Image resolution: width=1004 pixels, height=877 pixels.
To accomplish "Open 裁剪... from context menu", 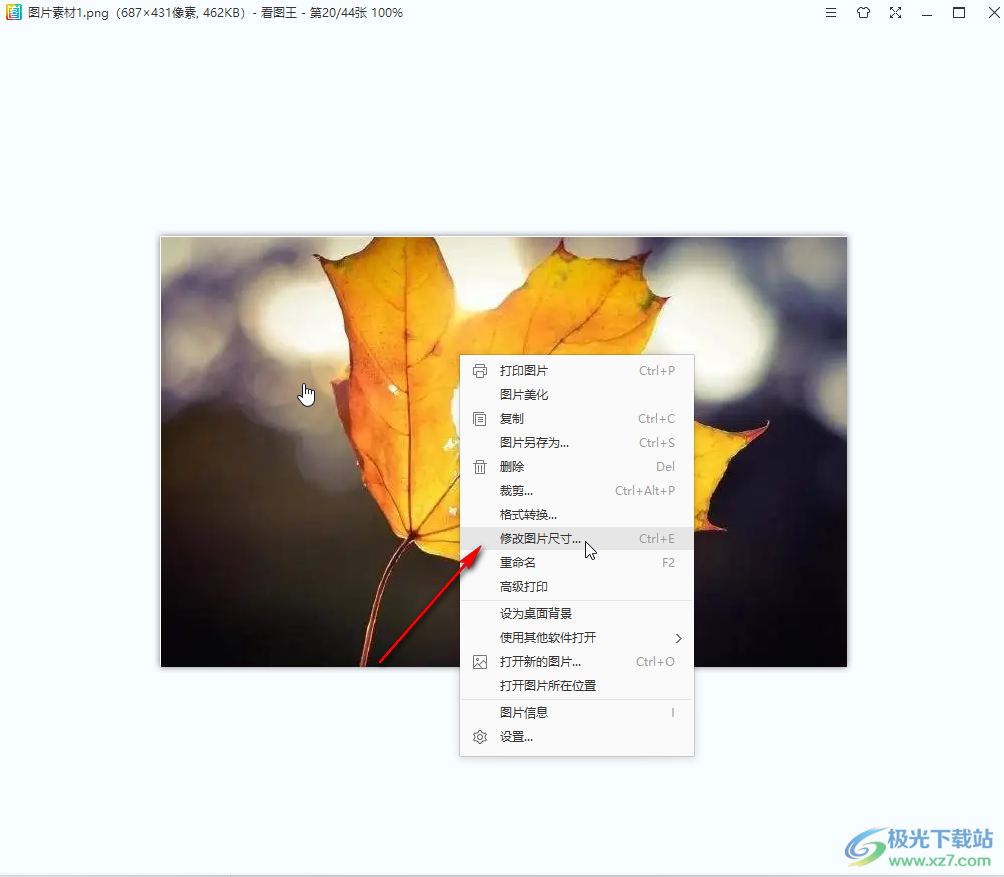I will pyautogui.click(x=576, y=491).
